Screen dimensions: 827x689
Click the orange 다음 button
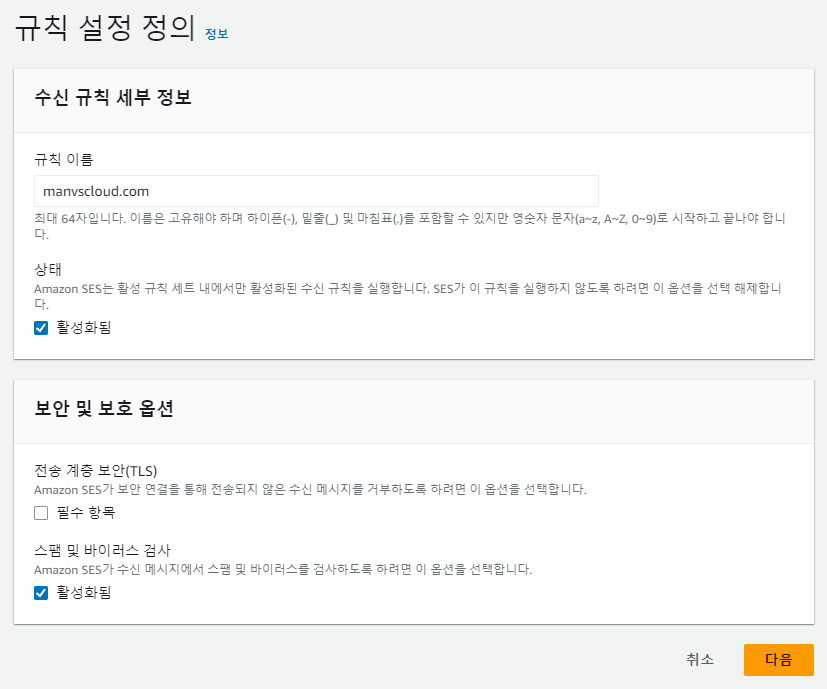[778, 660]
